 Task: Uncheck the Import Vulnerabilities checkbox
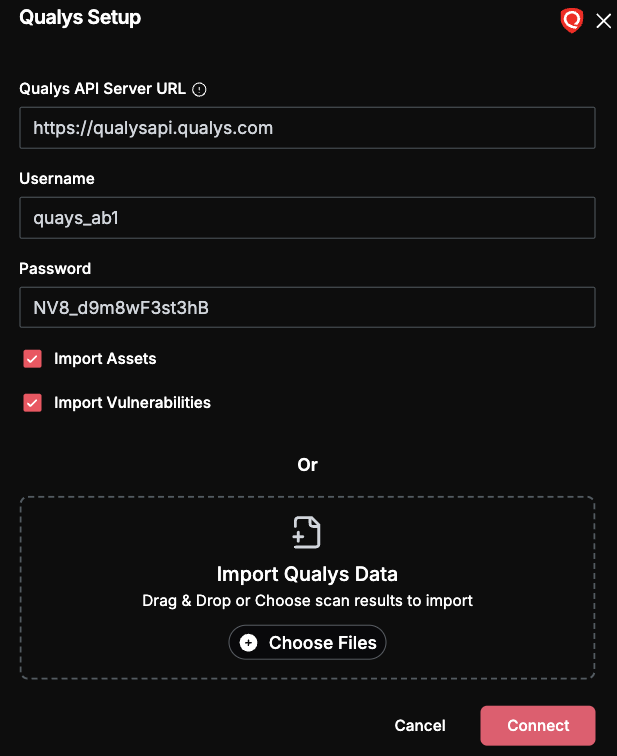pos(32,403)
